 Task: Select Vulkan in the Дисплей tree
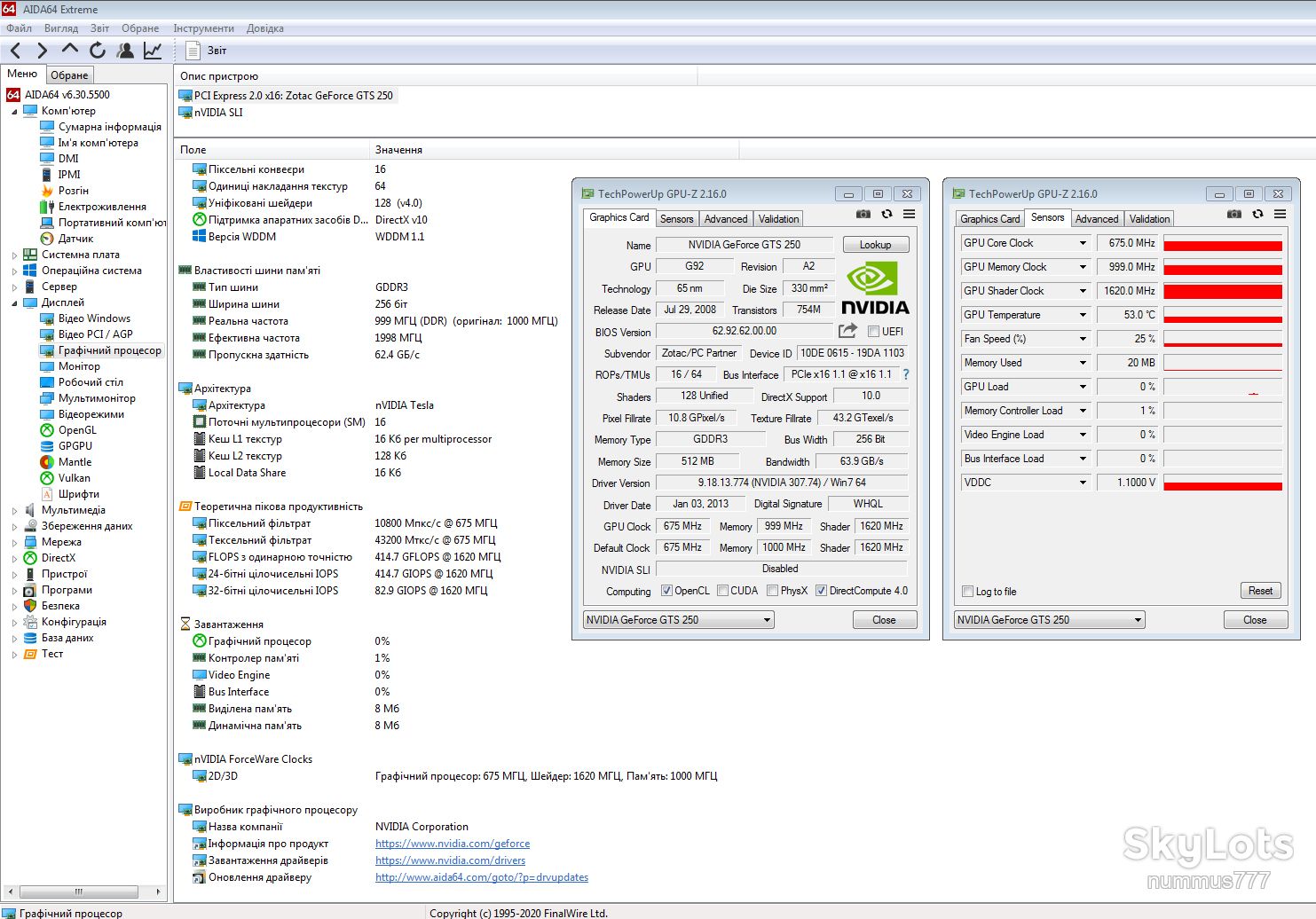(74, 478)
